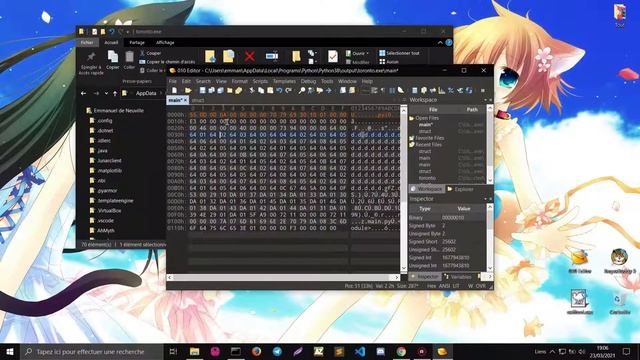Switch to the Variables tab beside Inspector
The height and width of the screenshot is (360, 640).
click(457, 277)
